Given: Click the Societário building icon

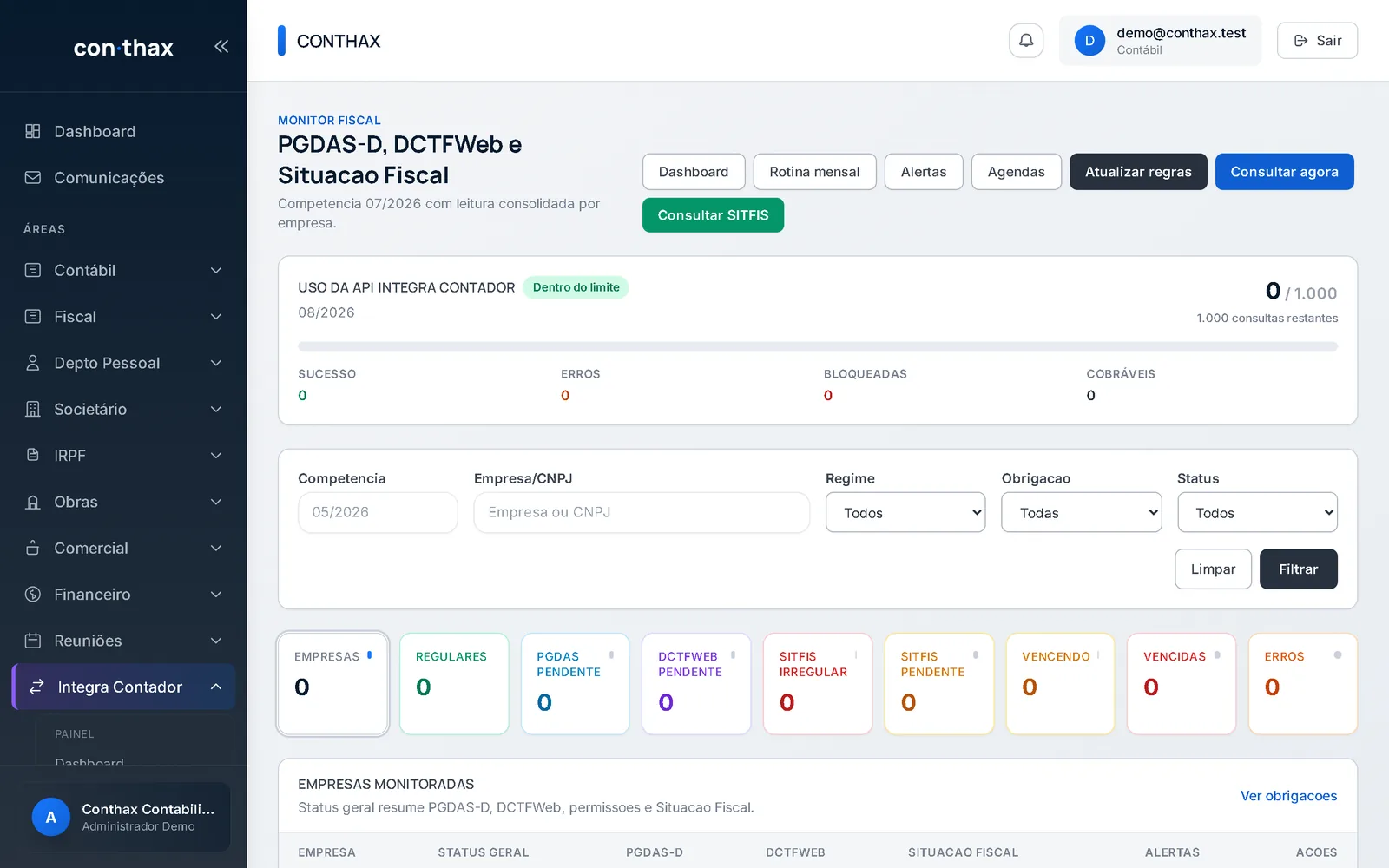Looking at the screenshot, I should (33, 409).
